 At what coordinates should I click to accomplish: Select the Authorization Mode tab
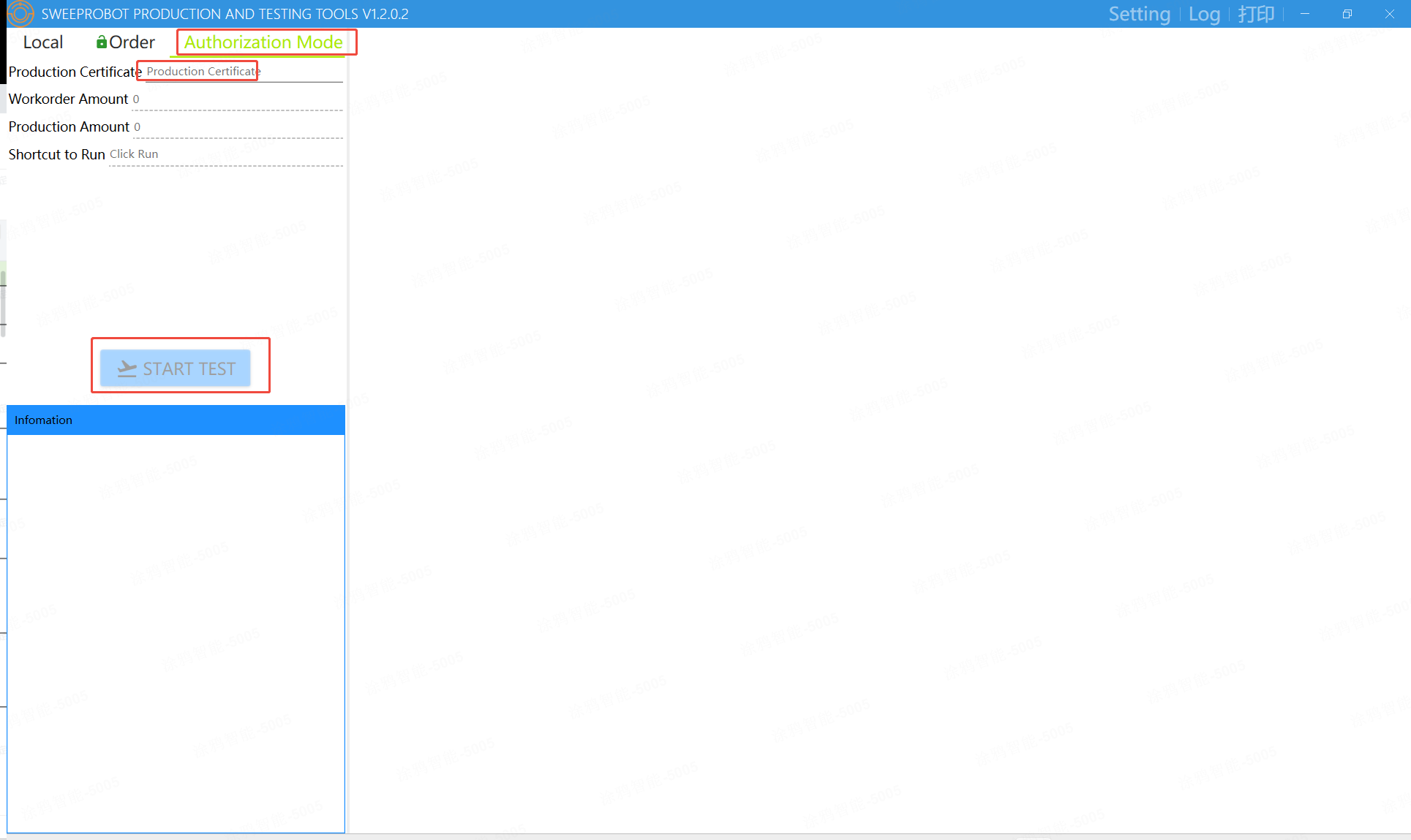click(263, 42)
